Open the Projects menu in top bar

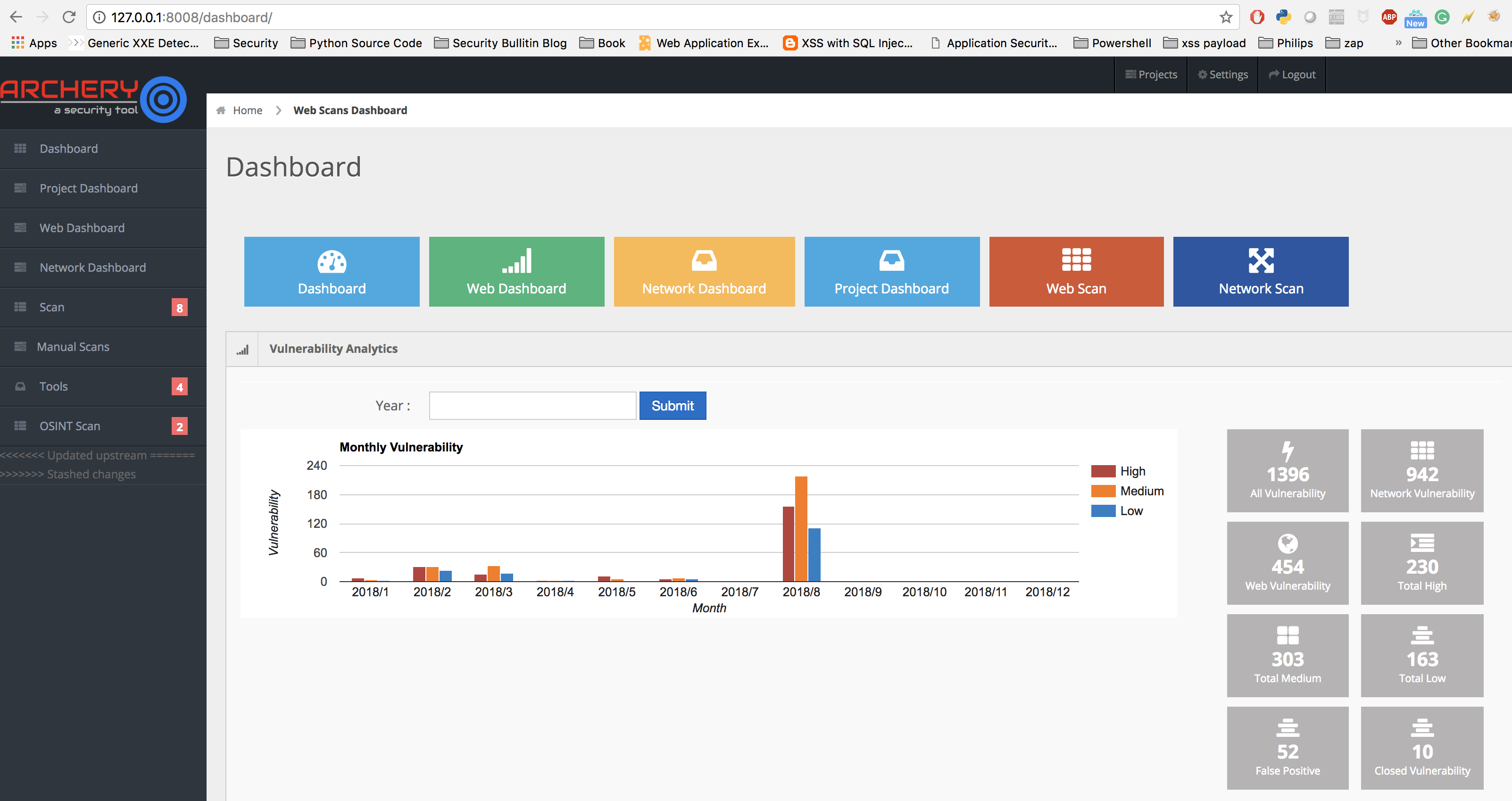point(1151,75)
